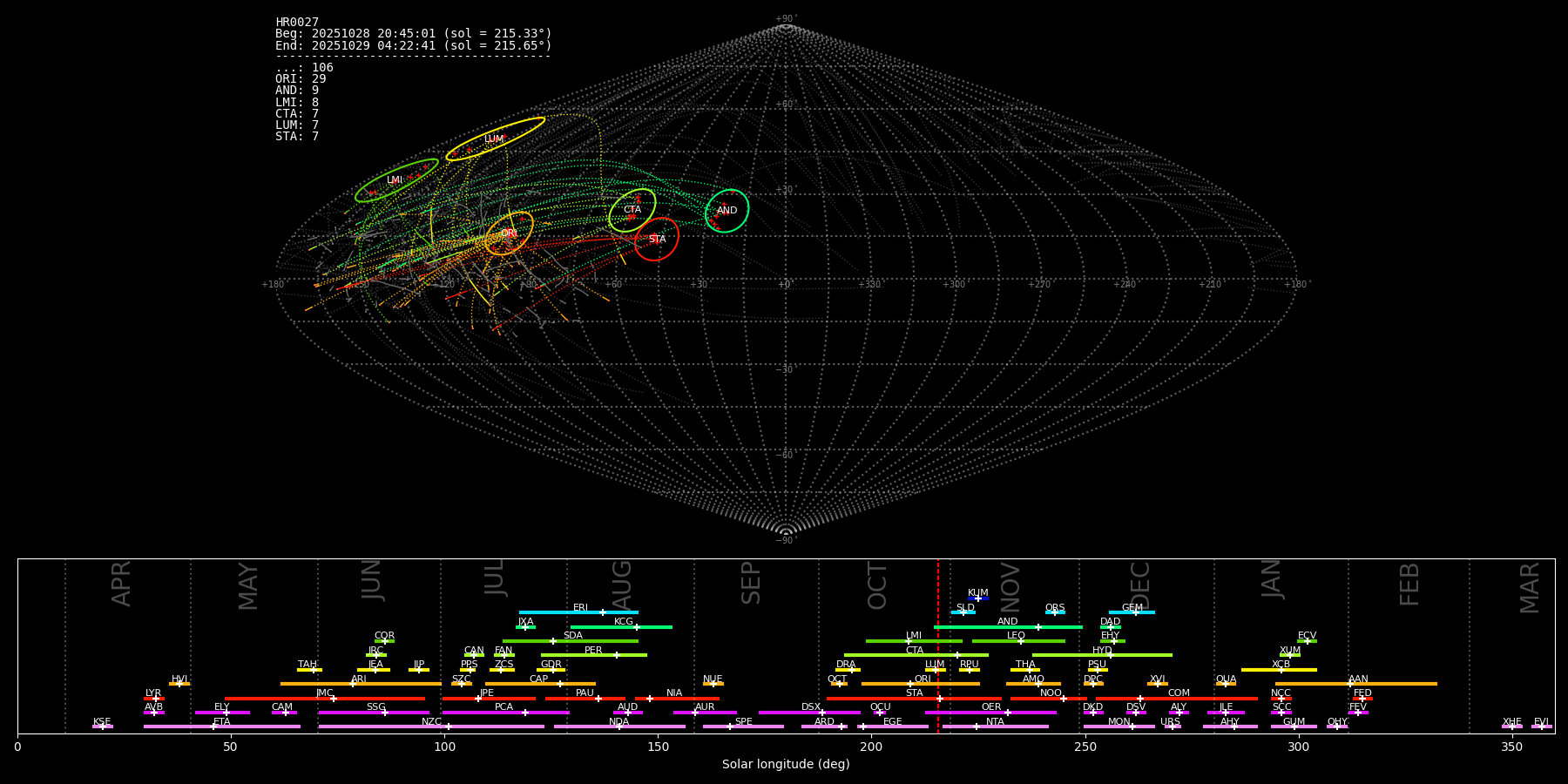
Task: Select the CTA radiant ellipse on sky map
Action: click(632, 210)
